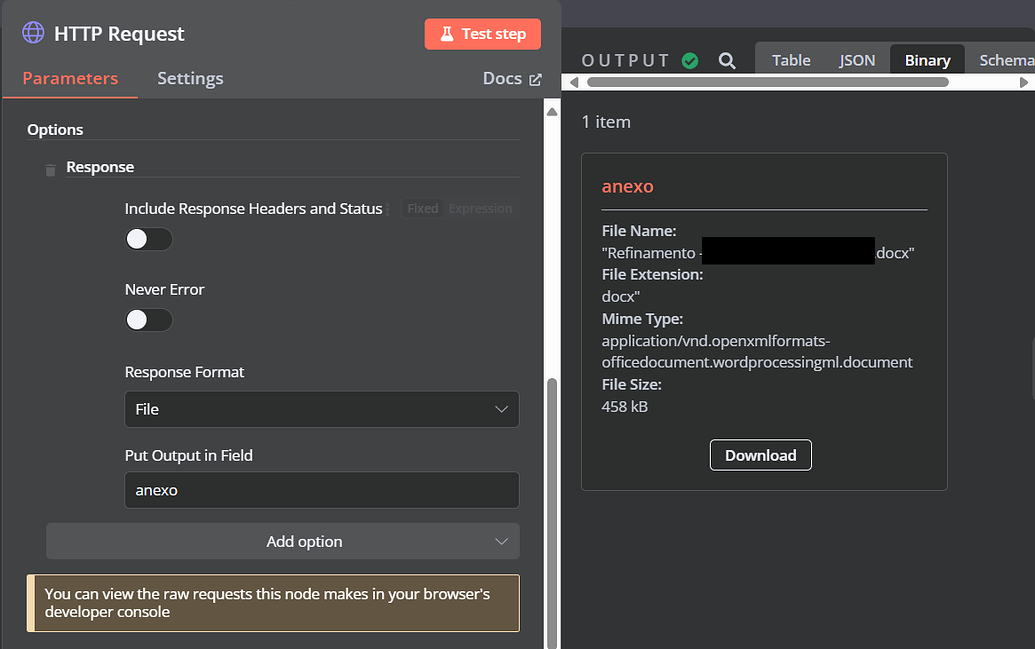
Task: Click the external link icon next to Docs
Action: click(533, 78)
